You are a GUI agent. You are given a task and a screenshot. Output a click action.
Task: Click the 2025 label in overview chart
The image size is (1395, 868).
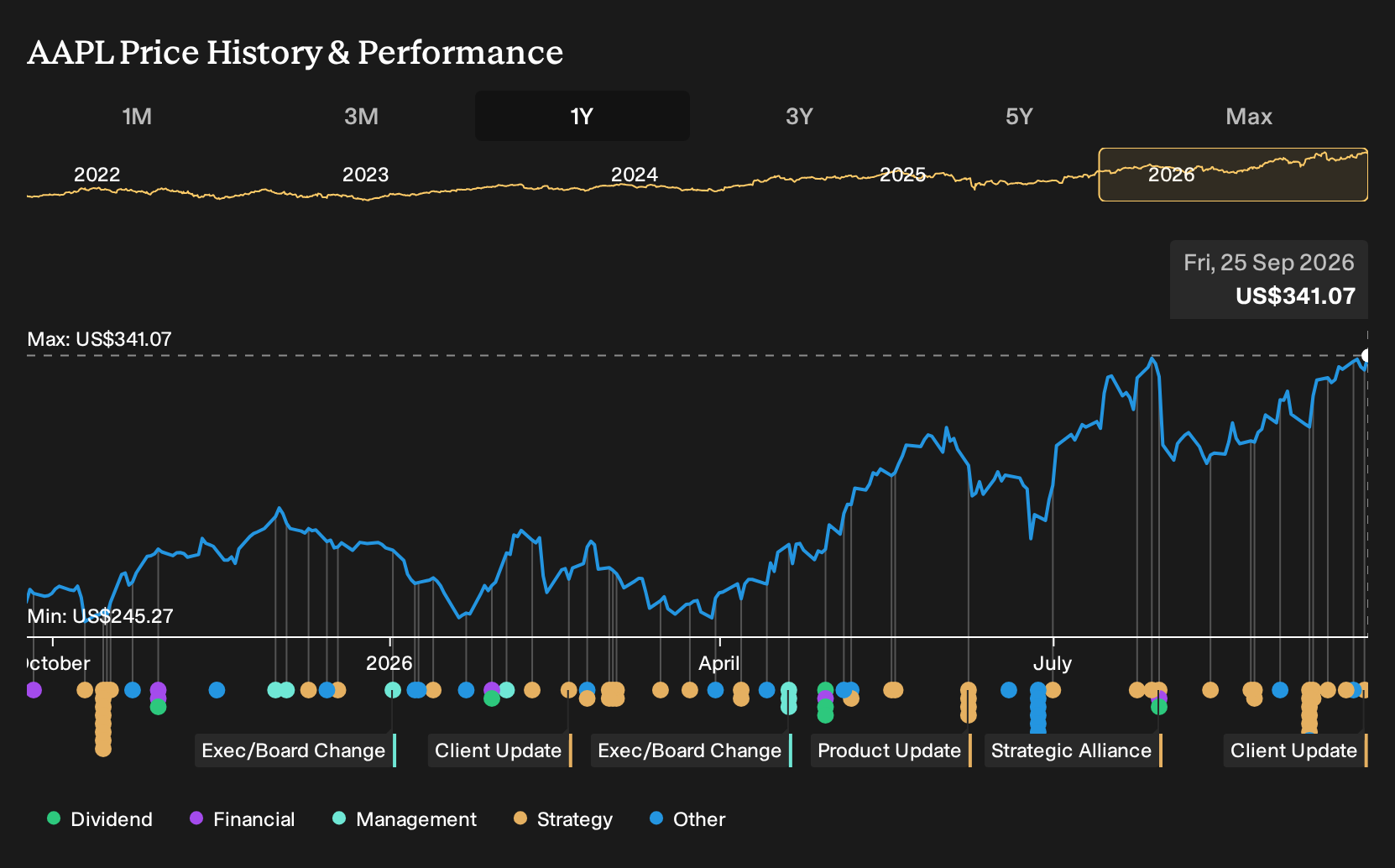(903, 175)
